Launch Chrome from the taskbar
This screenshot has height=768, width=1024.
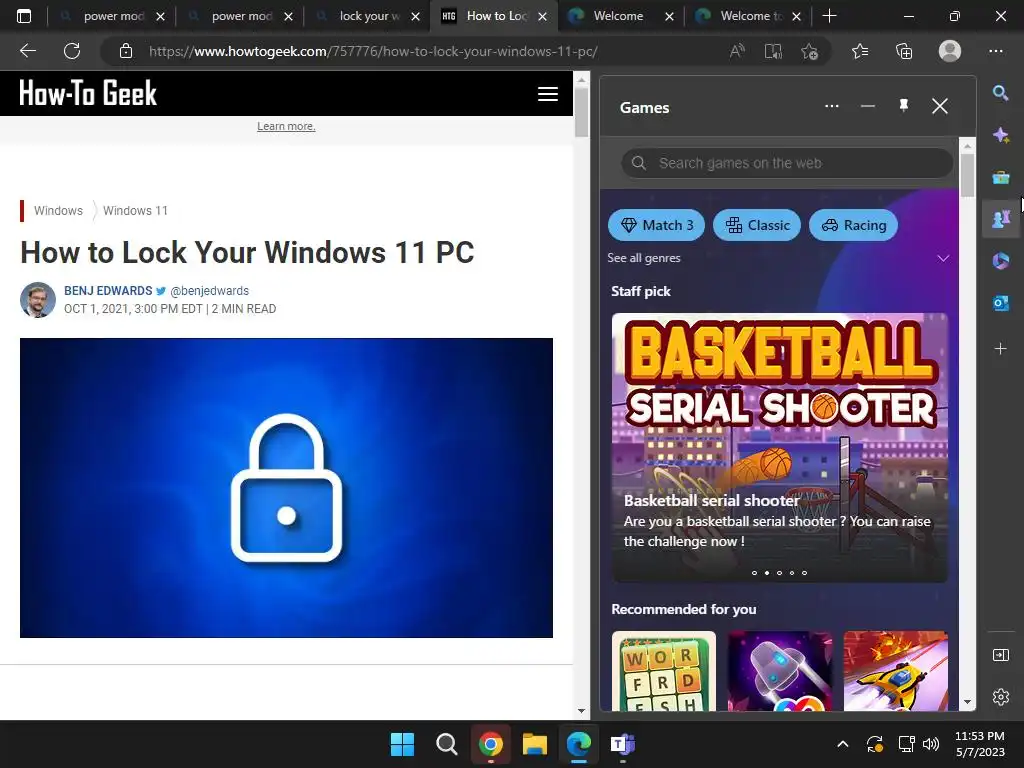[490, 744]
